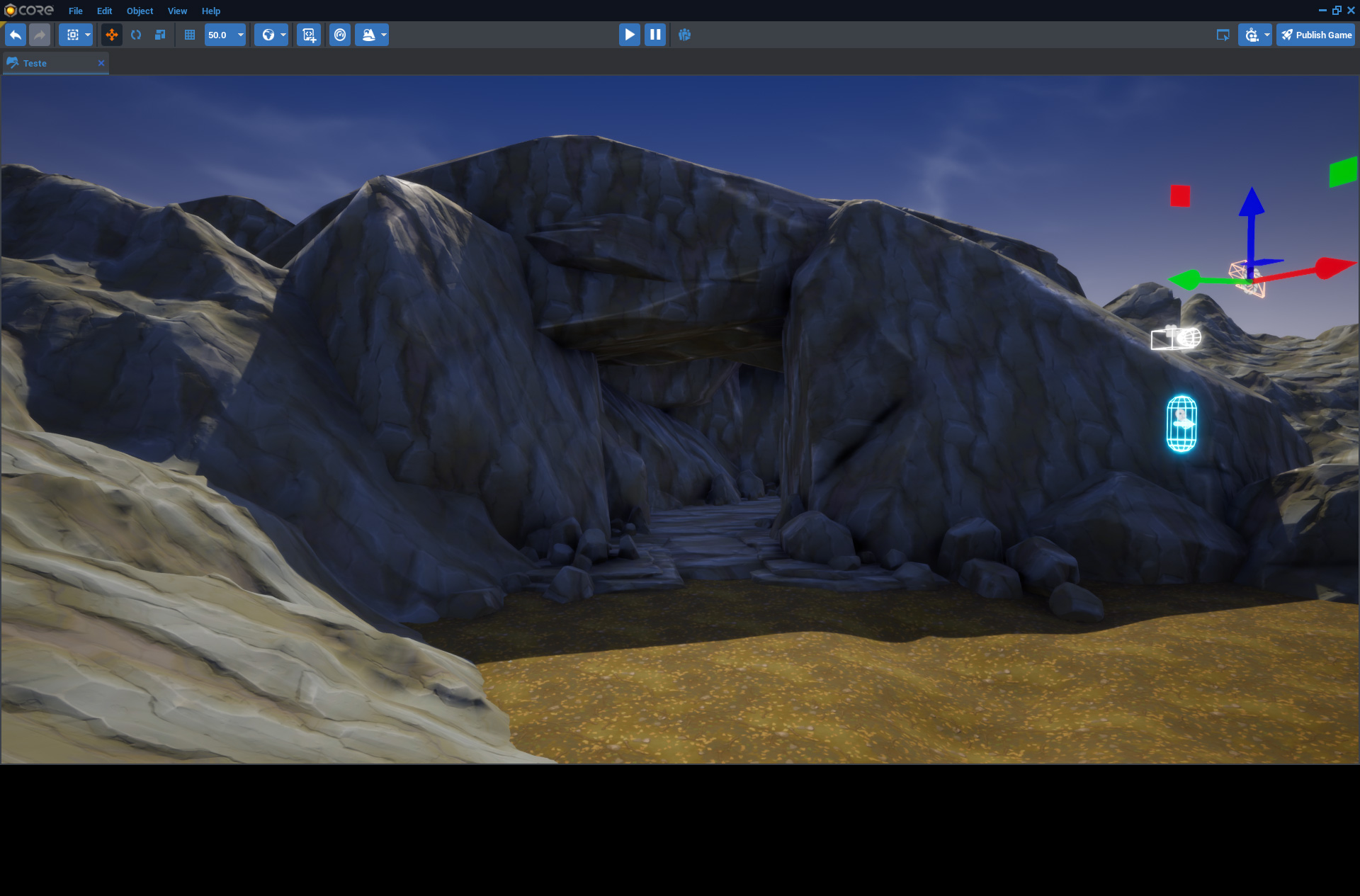Restore down the Core editor window
This screenshot has width=1360, height=896.
point(1337,11)
